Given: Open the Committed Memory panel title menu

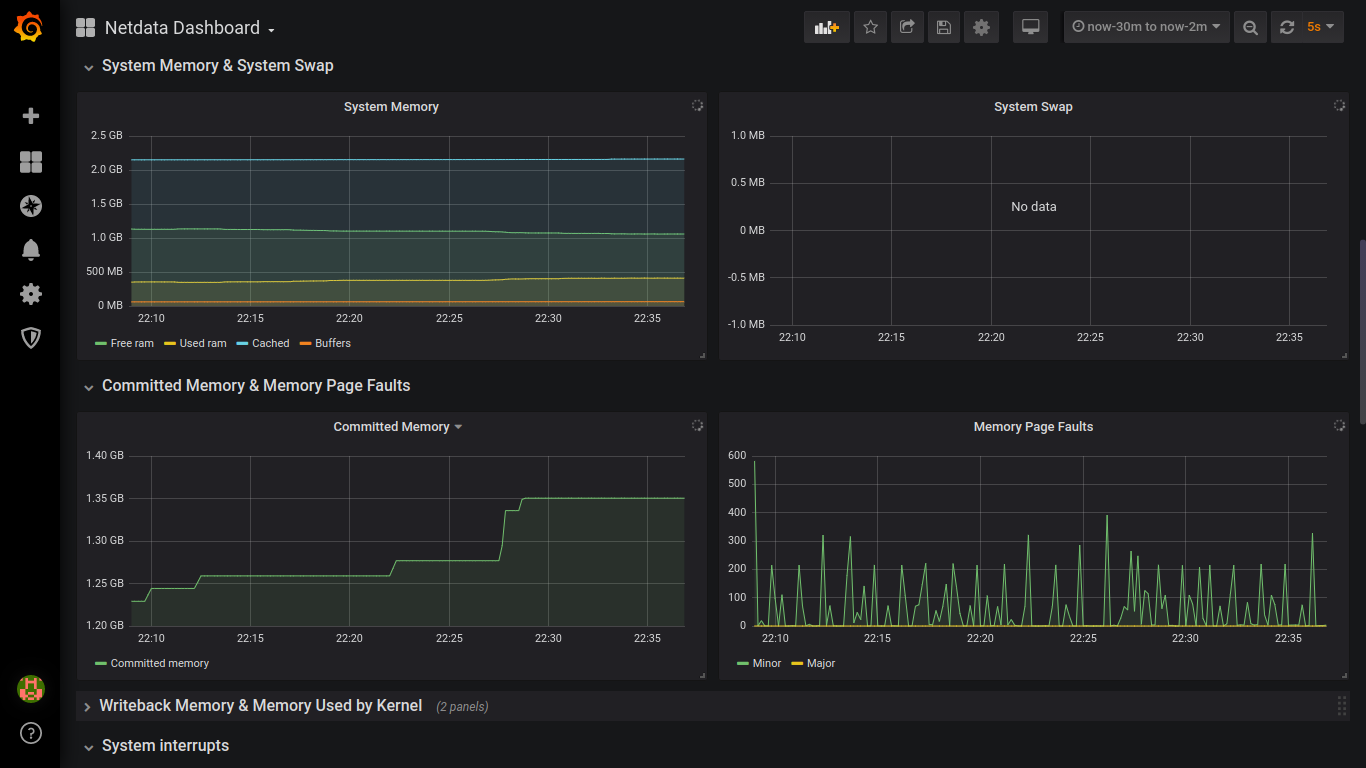Looking at the screenshot, I should (x=398, y=427).
